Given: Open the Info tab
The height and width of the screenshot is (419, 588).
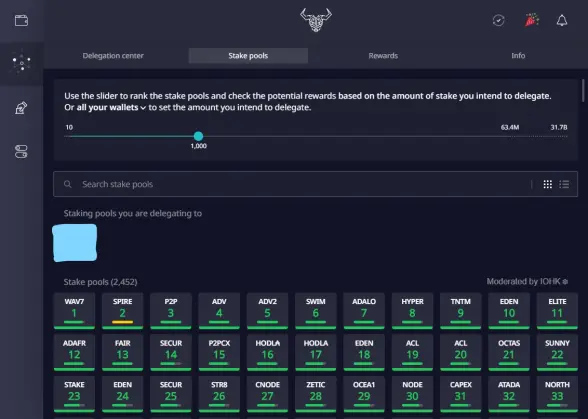Looking at the screenshot, I should tap(518, 56).
